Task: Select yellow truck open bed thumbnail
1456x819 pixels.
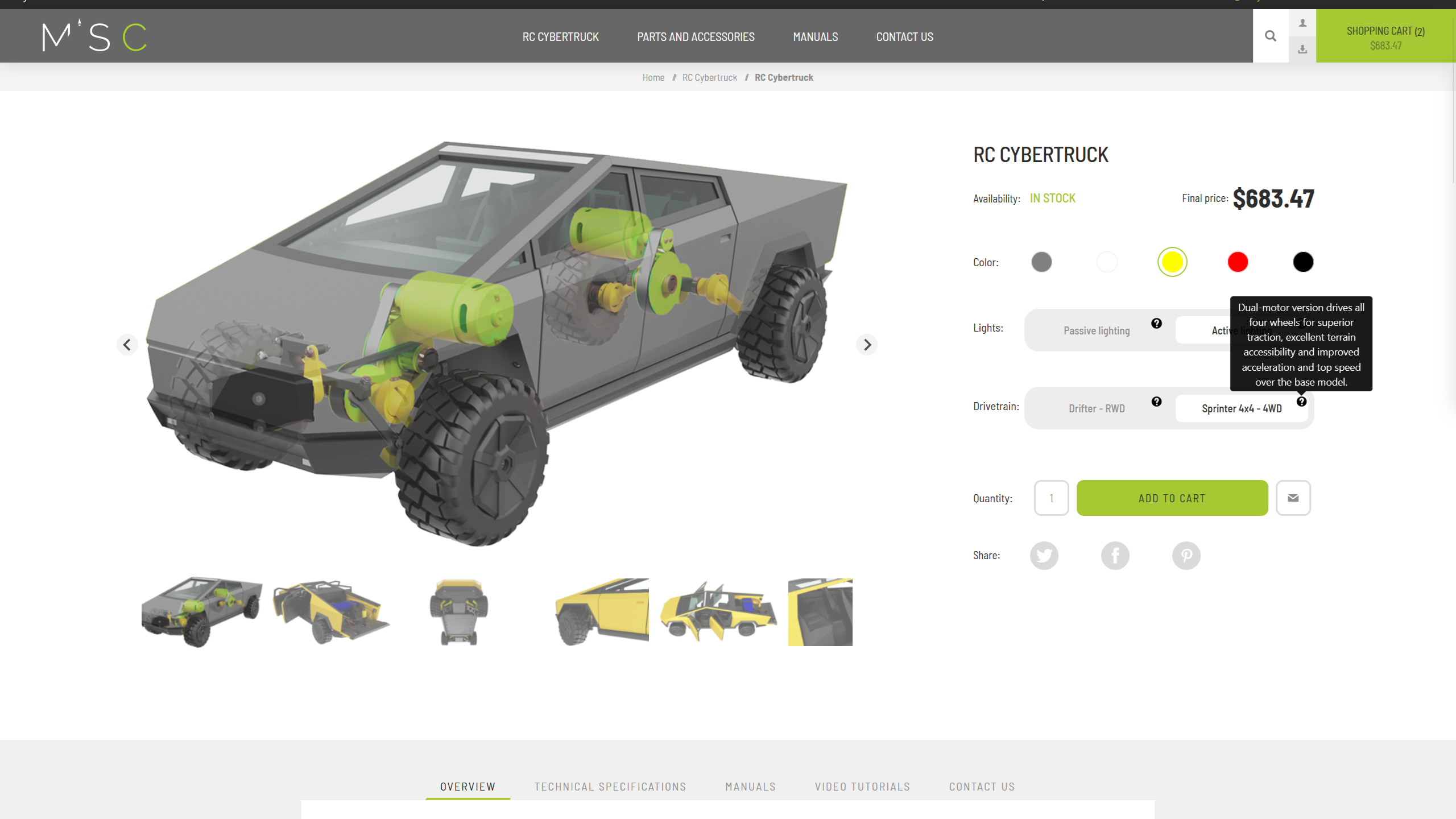Action: 331,612
